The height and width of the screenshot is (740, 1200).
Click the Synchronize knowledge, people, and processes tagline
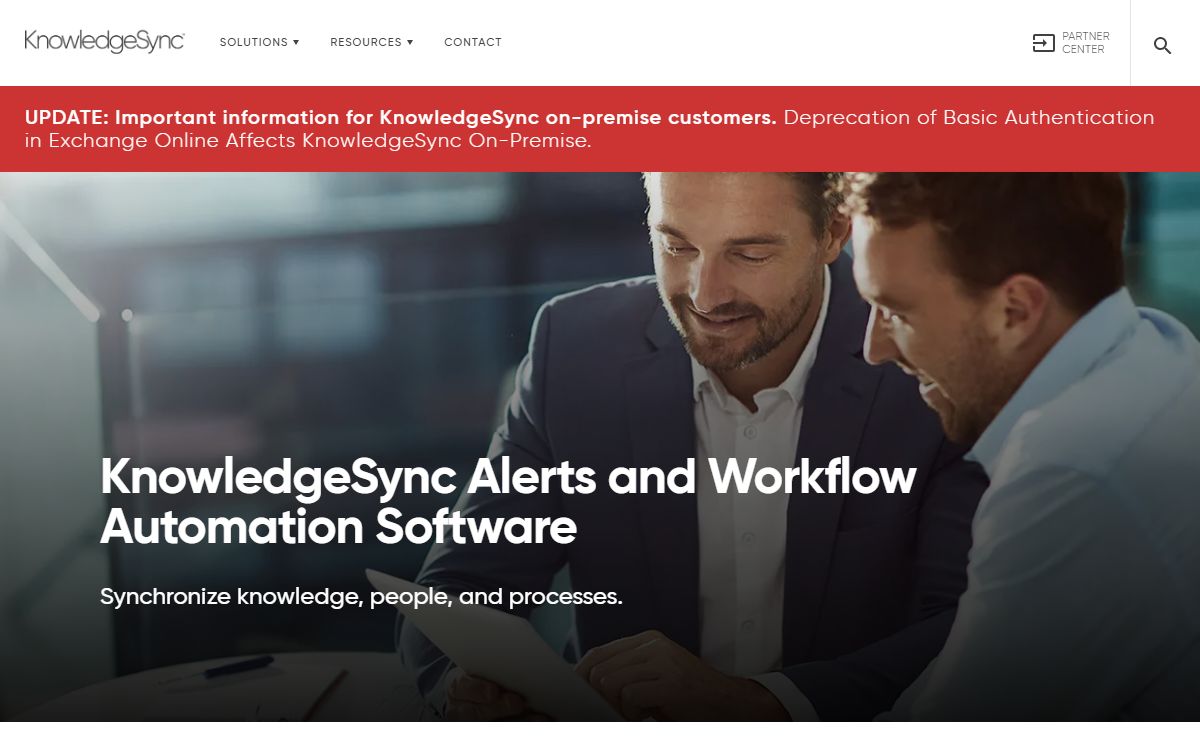click(361, 597)
